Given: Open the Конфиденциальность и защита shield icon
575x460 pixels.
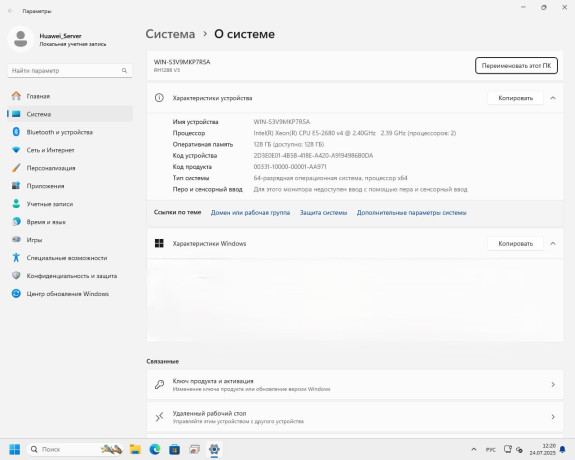Looking at the screenshot, I should click(x=16, y=275).
